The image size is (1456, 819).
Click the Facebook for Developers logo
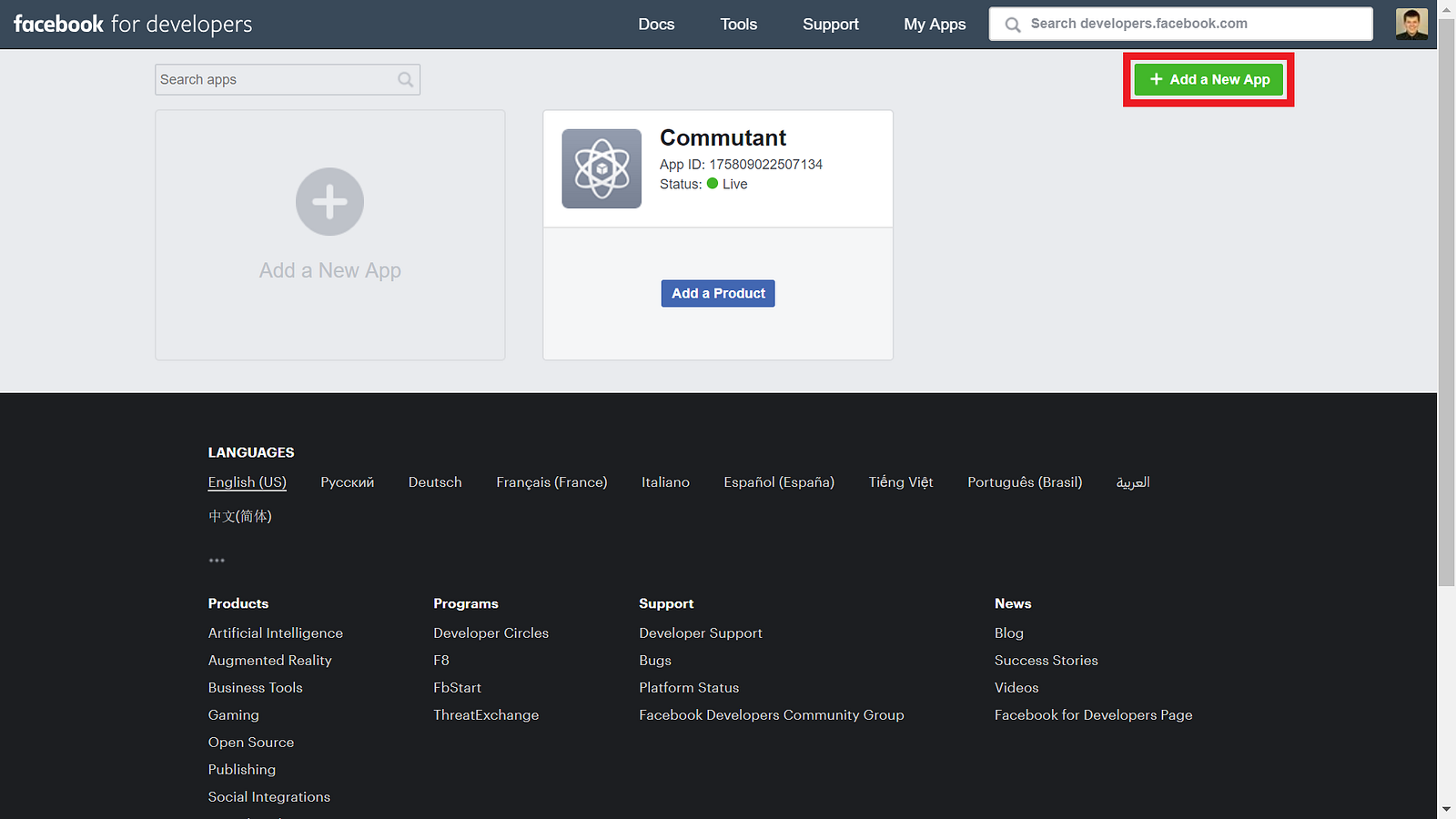click(133, 25)
